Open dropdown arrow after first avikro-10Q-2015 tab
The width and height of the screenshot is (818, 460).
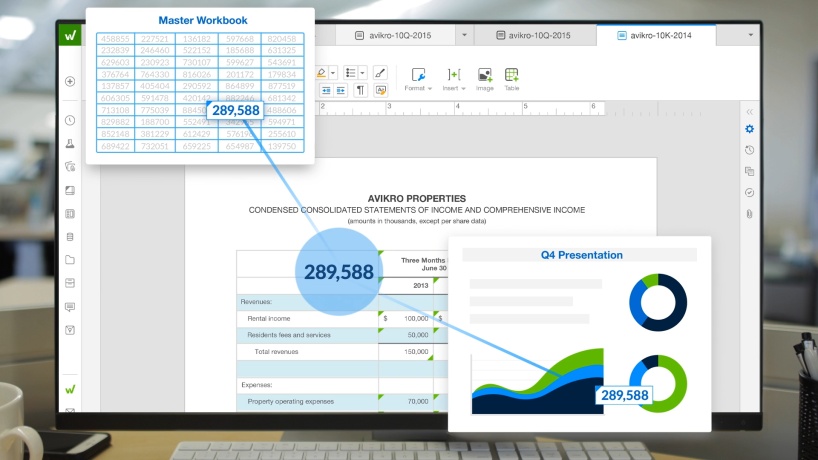[x=464, y=35]
